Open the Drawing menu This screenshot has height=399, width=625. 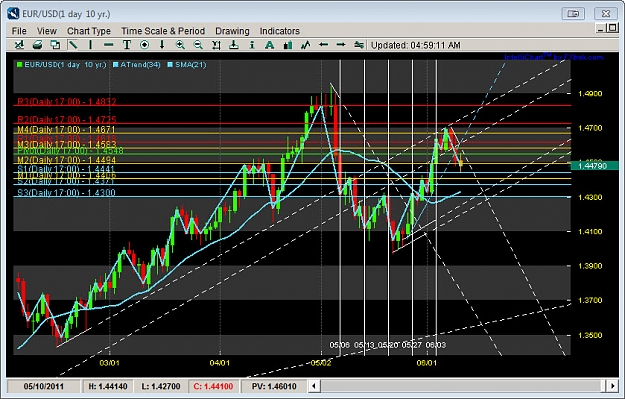232,31
